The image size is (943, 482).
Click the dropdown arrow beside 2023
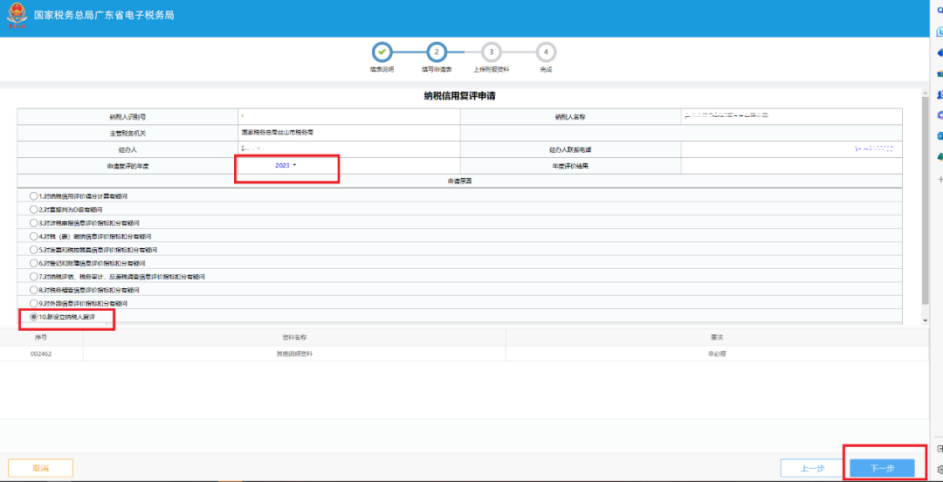pos(295,165)
